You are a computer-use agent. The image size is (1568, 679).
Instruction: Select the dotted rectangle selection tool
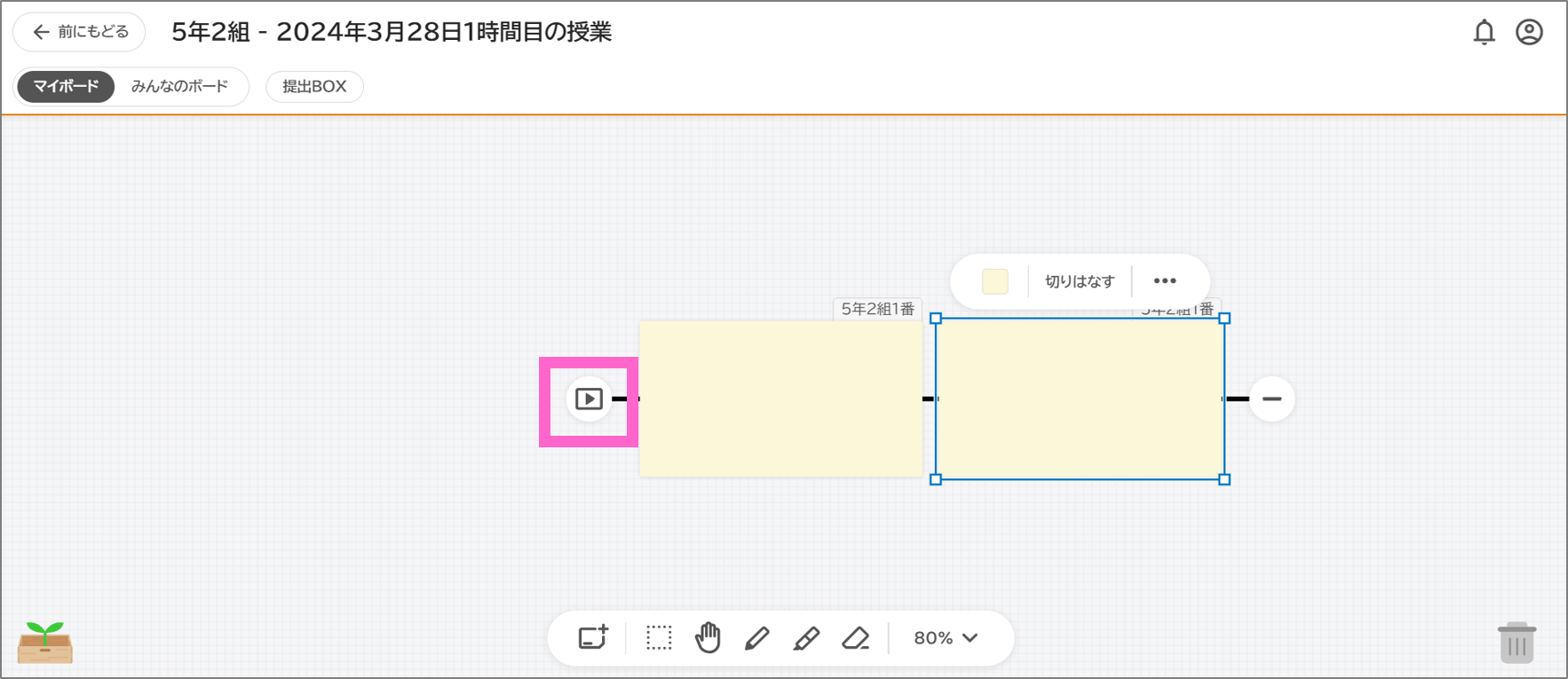click(x=659, y=637)
